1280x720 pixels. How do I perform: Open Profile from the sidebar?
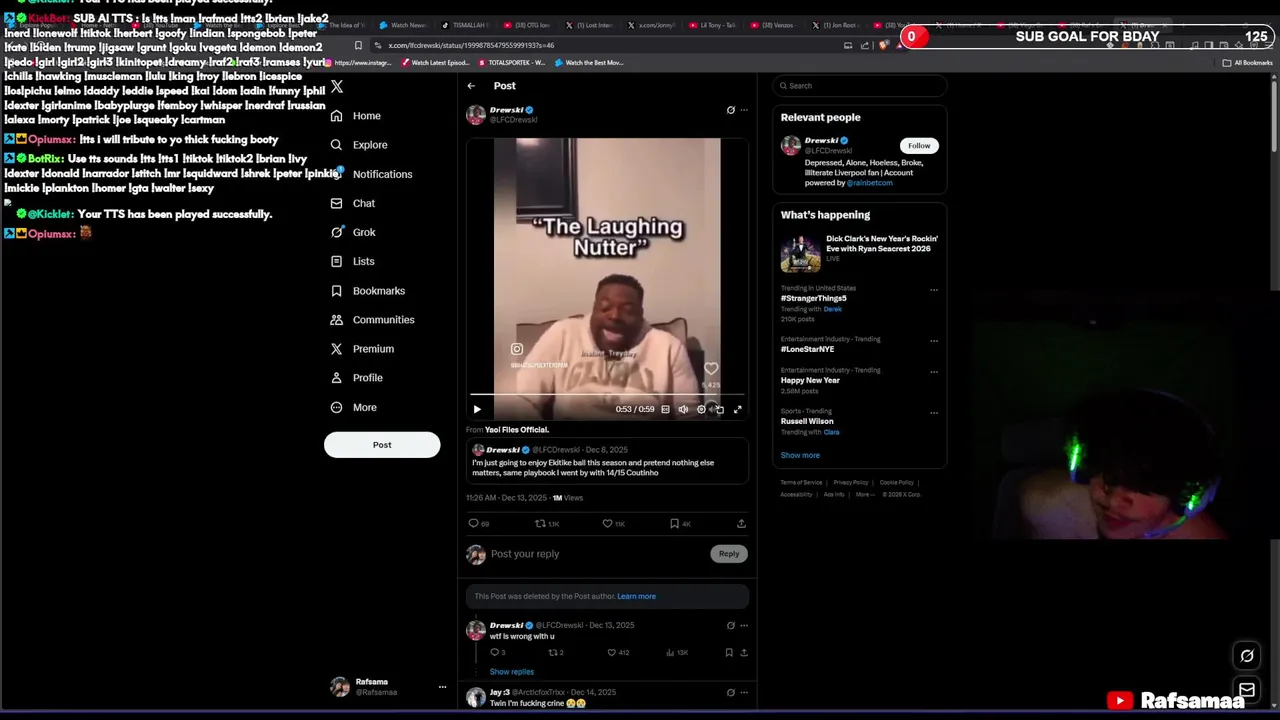pyautogui.click(x=356, y=378)
